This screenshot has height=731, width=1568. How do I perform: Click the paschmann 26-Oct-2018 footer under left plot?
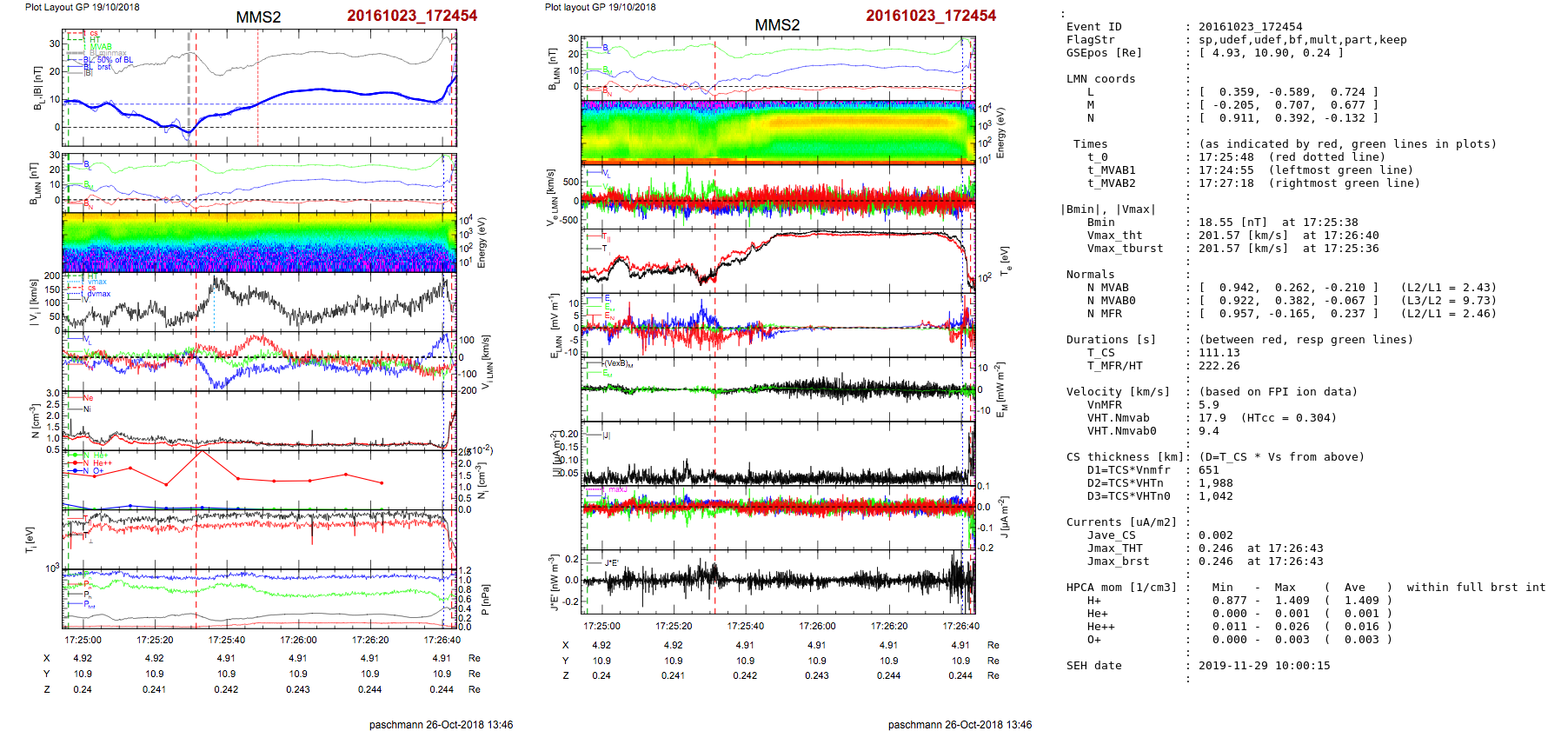pos(441,725)
